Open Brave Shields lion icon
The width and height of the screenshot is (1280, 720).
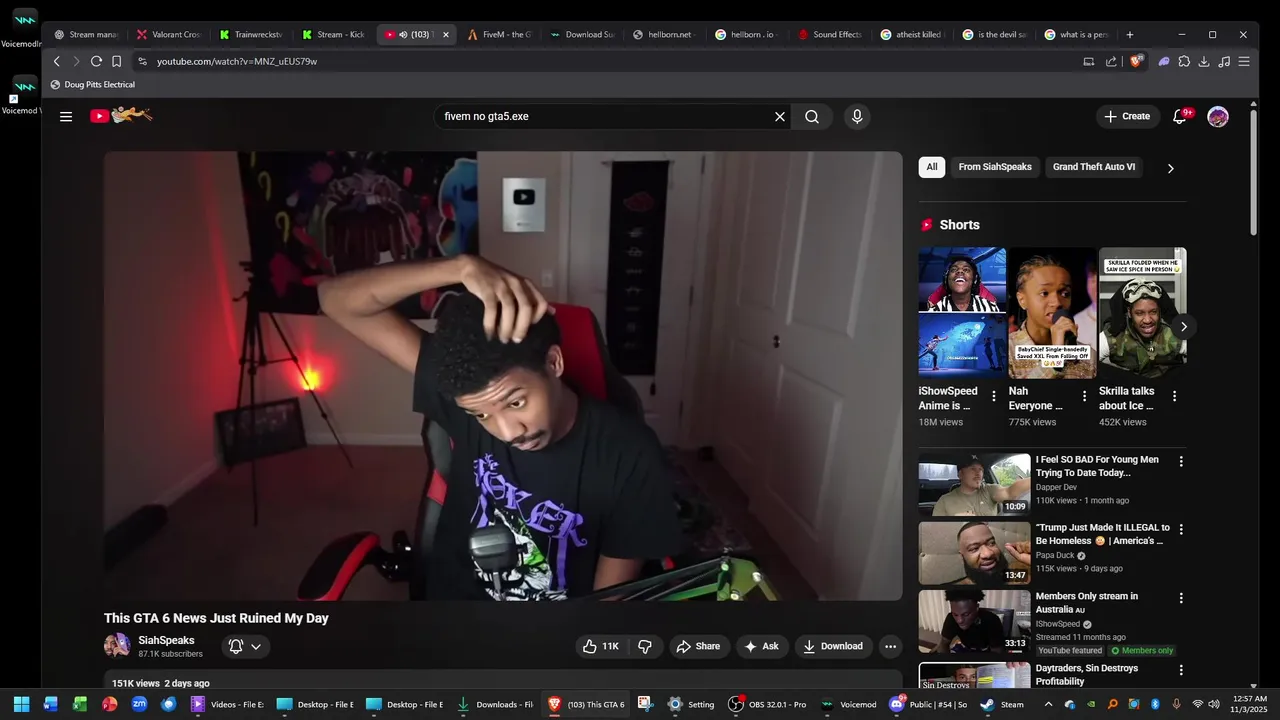(x=1136, y=61)
